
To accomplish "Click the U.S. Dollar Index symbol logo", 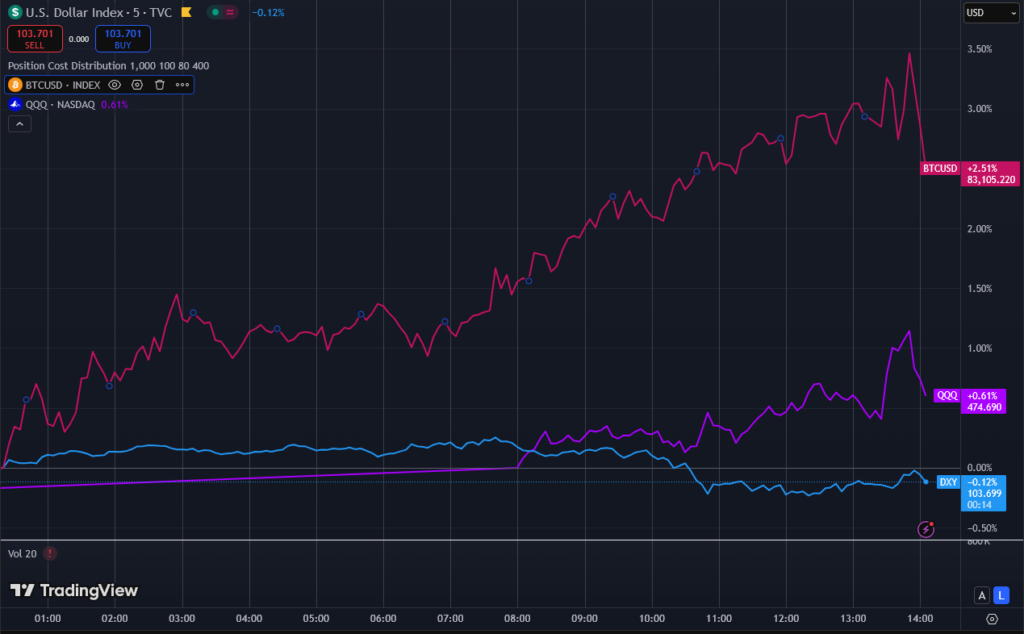I will (x=14, y=11).
